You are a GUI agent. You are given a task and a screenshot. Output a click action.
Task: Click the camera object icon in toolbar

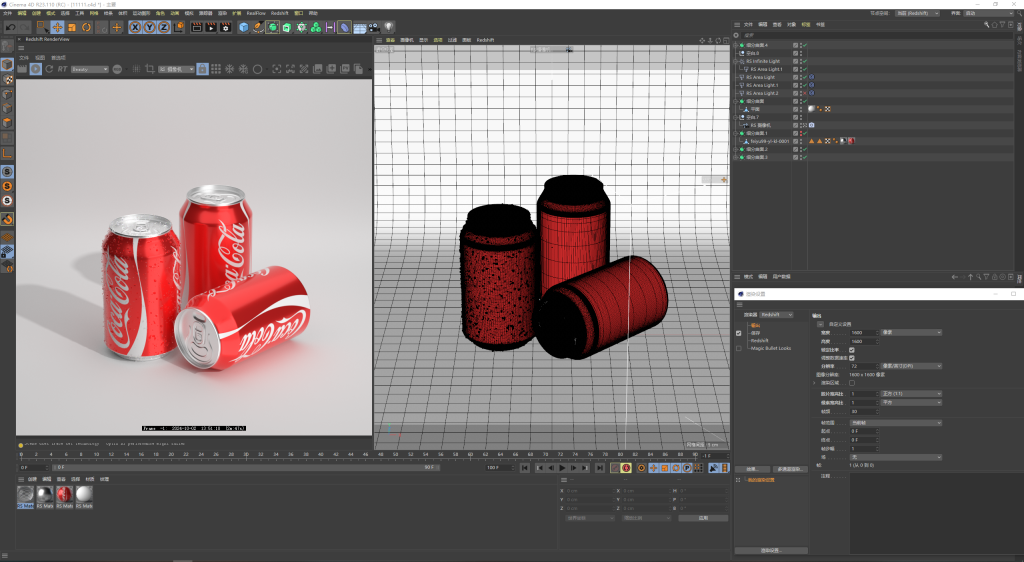(x=374, y=27)
